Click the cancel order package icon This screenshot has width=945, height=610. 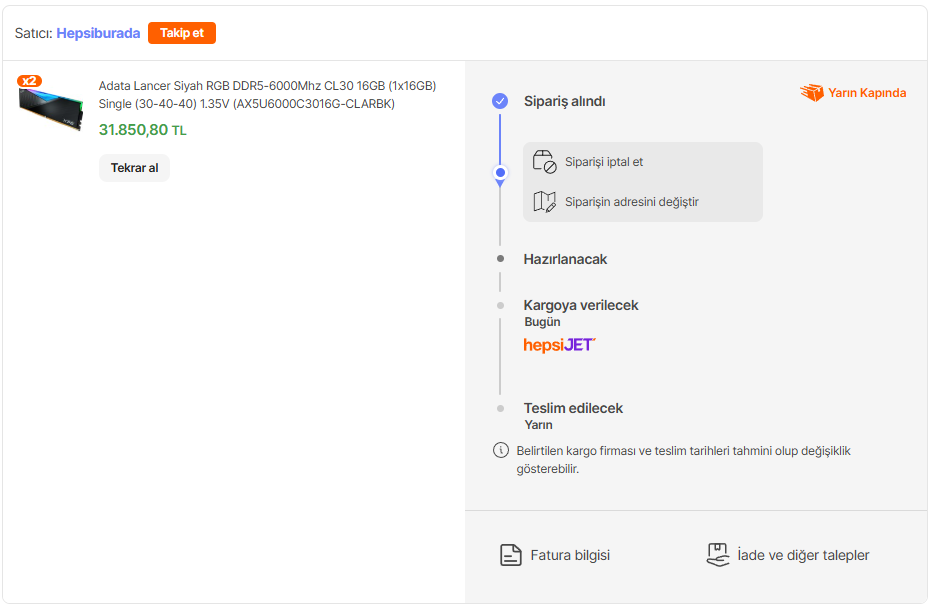tap(544, 162)
